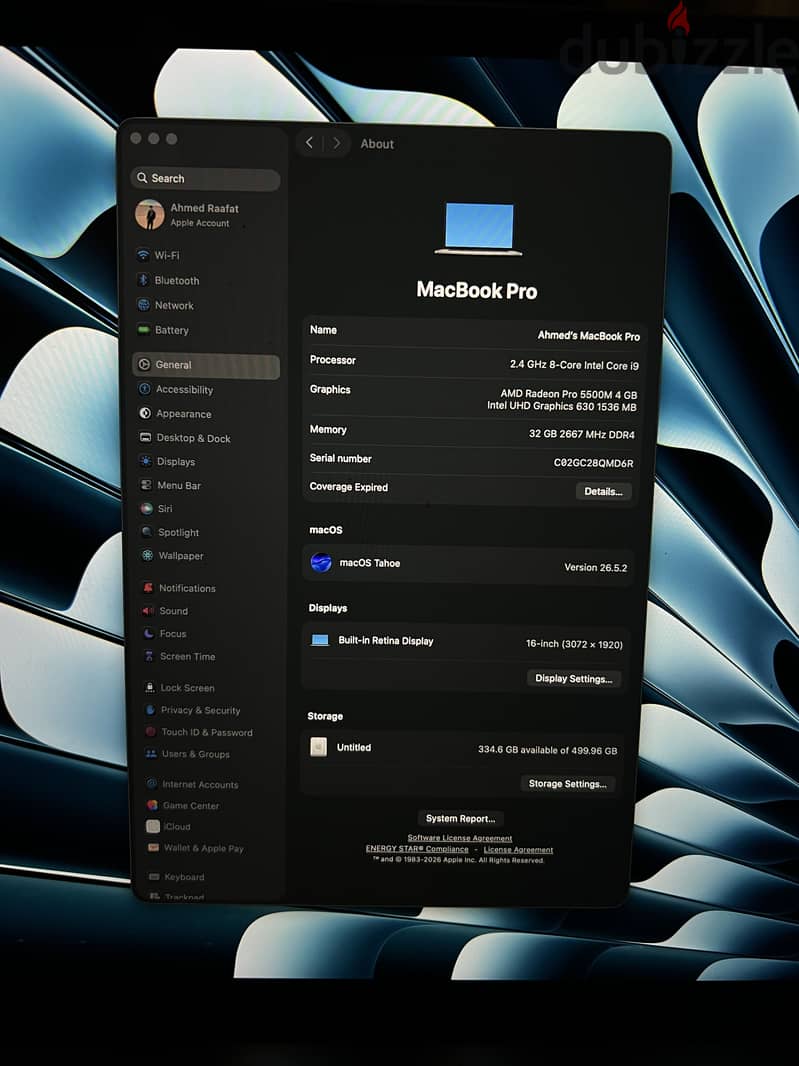Open Bluetooth icon in sidebar
799x1066 pixels.
[143, 280]
